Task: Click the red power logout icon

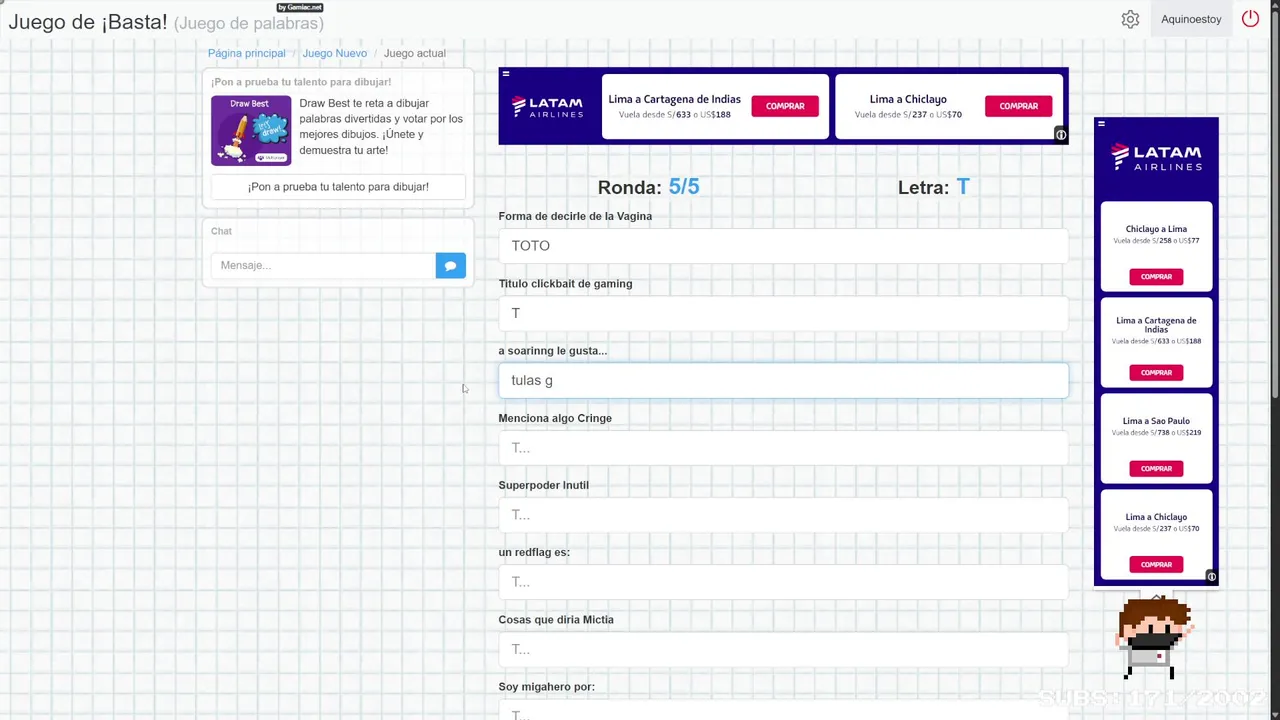Action: click(1250, 19)
